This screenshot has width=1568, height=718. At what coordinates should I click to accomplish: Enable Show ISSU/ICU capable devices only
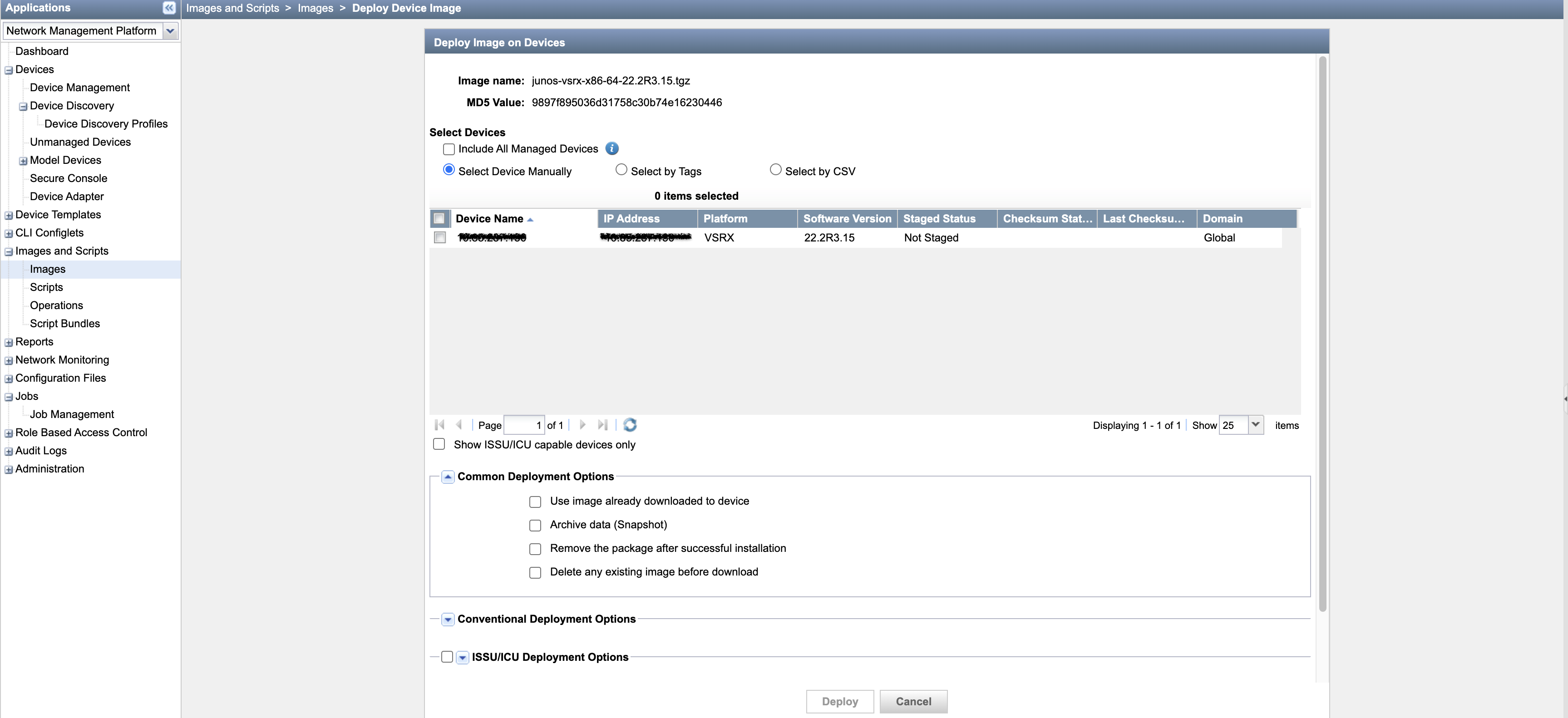click(439, 444)
